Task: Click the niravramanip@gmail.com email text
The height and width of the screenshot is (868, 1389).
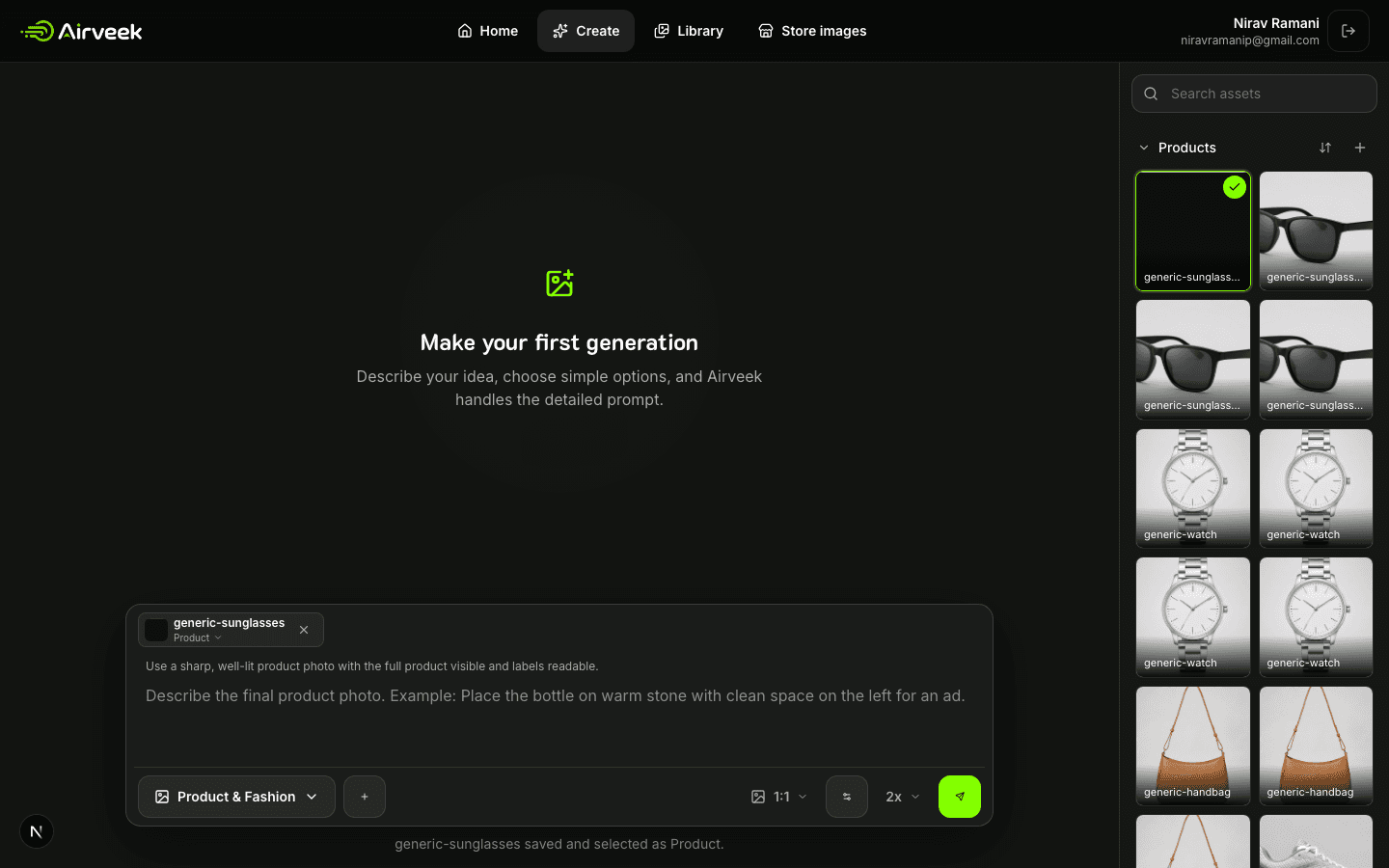Action: pos(1250,41)
